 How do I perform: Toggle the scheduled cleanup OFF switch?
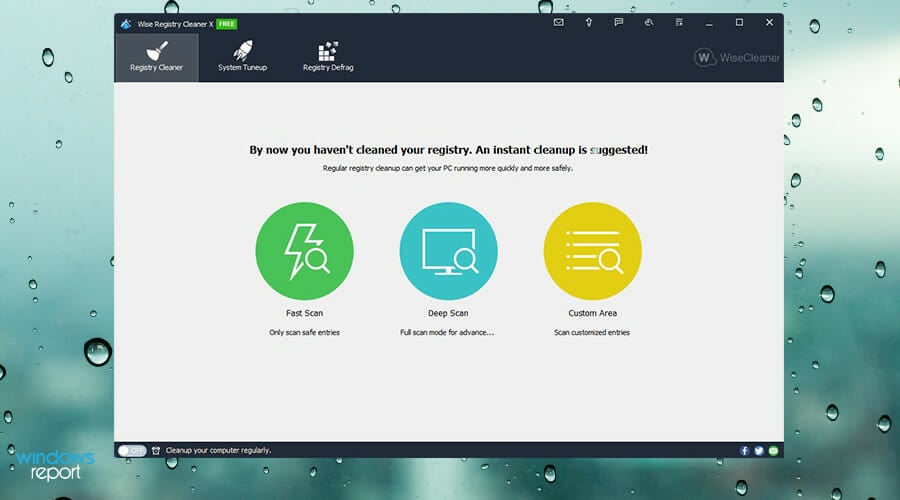tap(132, 451)
